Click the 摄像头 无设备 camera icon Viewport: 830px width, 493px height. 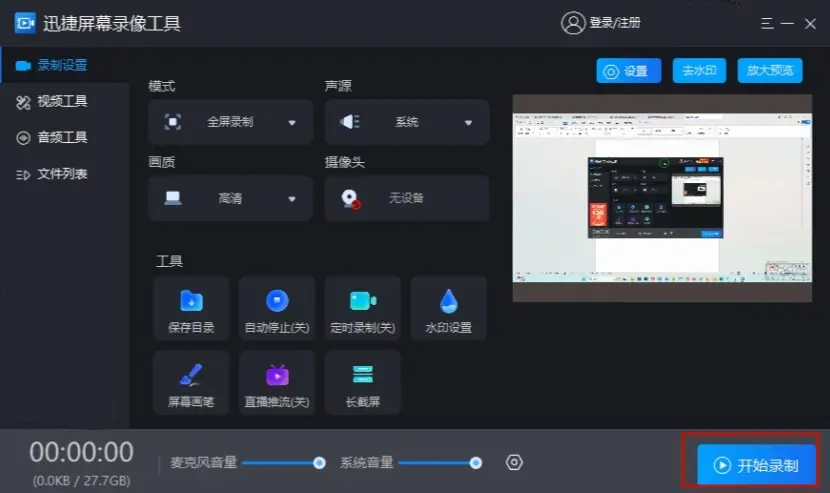click(x=350, y=198)
